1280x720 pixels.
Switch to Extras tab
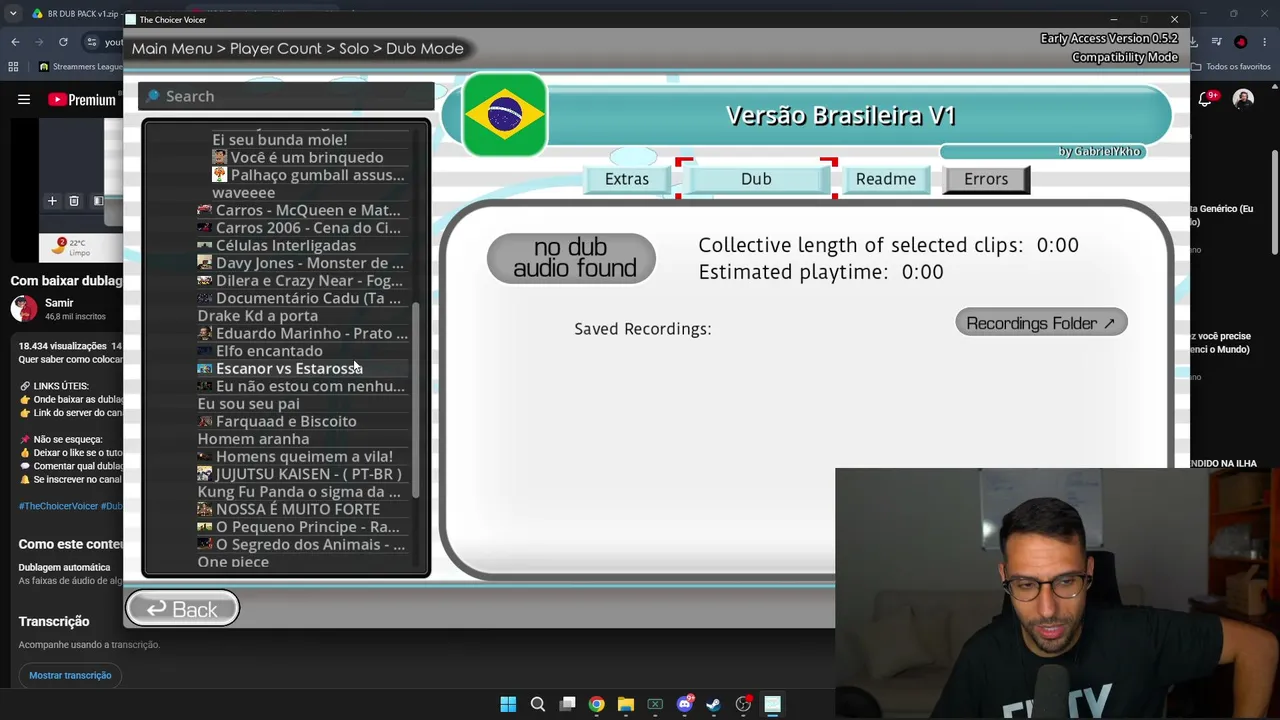tap(627, 179)
